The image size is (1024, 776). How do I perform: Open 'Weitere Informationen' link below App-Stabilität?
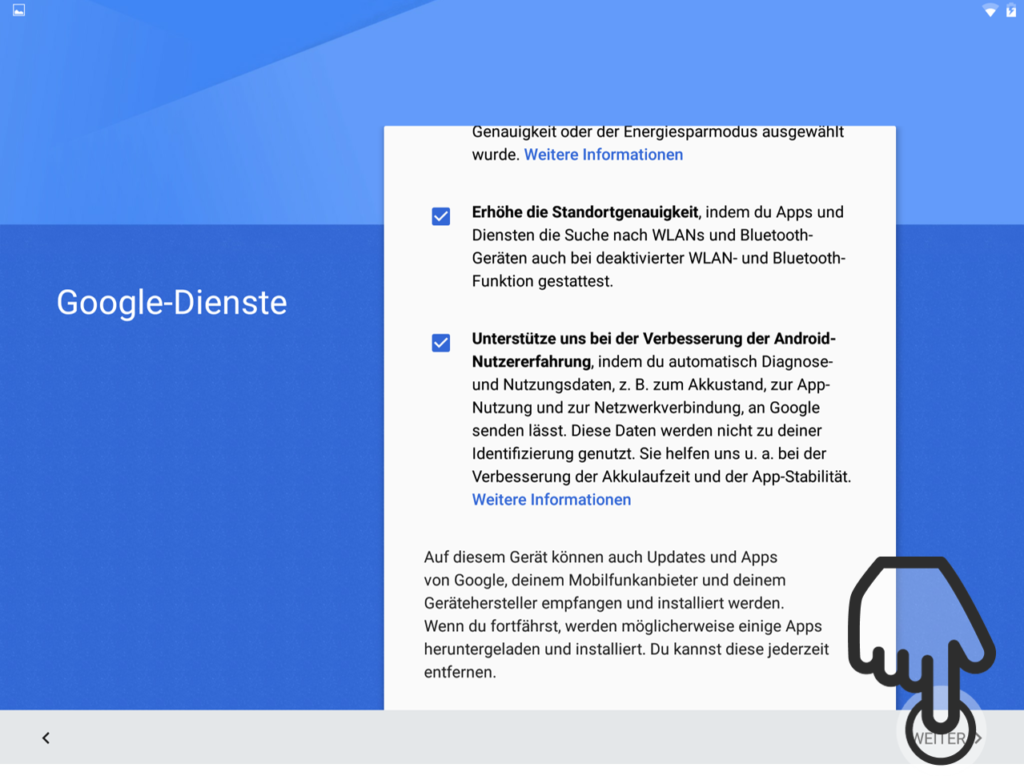551,500
